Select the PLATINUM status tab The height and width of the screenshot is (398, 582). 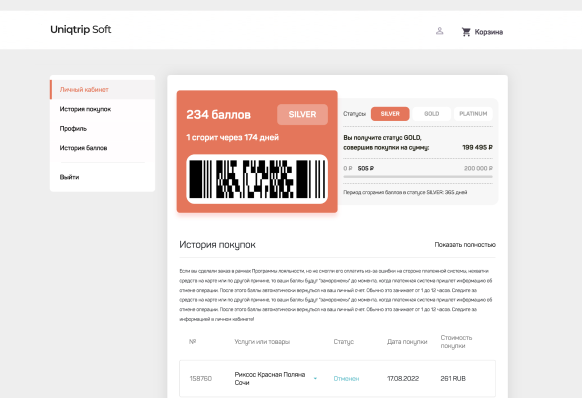point(473,114)
